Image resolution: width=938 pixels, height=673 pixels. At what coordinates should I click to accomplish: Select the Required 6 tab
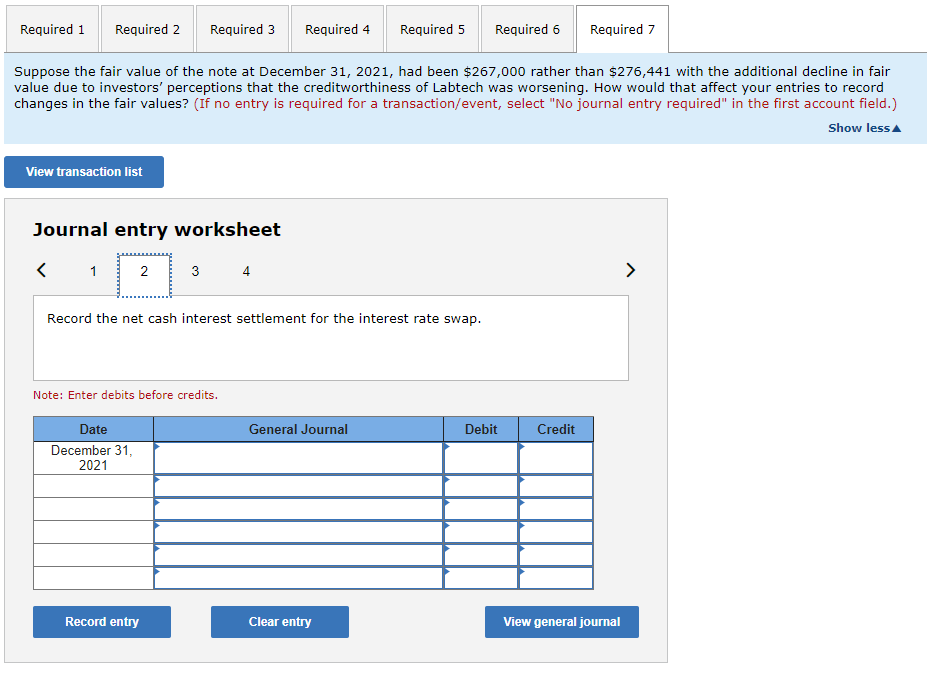527,29
